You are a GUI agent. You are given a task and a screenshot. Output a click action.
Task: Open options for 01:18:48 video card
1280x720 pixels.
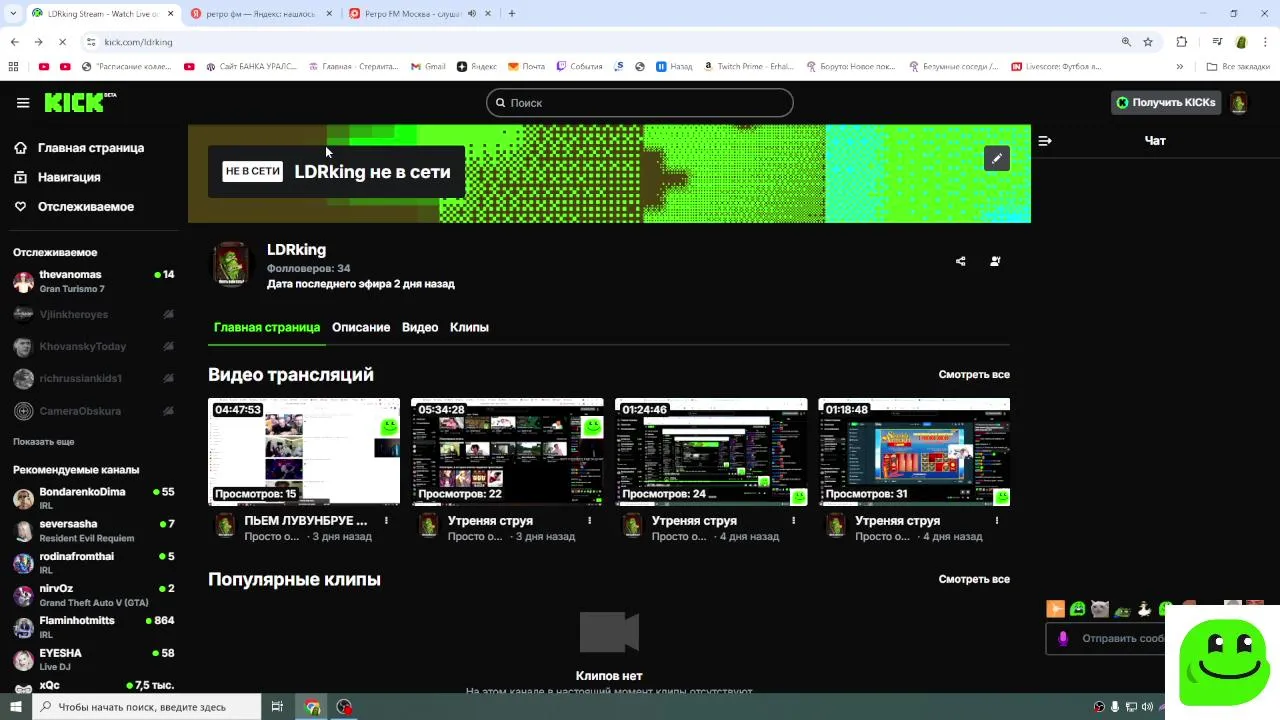point(997,521)
